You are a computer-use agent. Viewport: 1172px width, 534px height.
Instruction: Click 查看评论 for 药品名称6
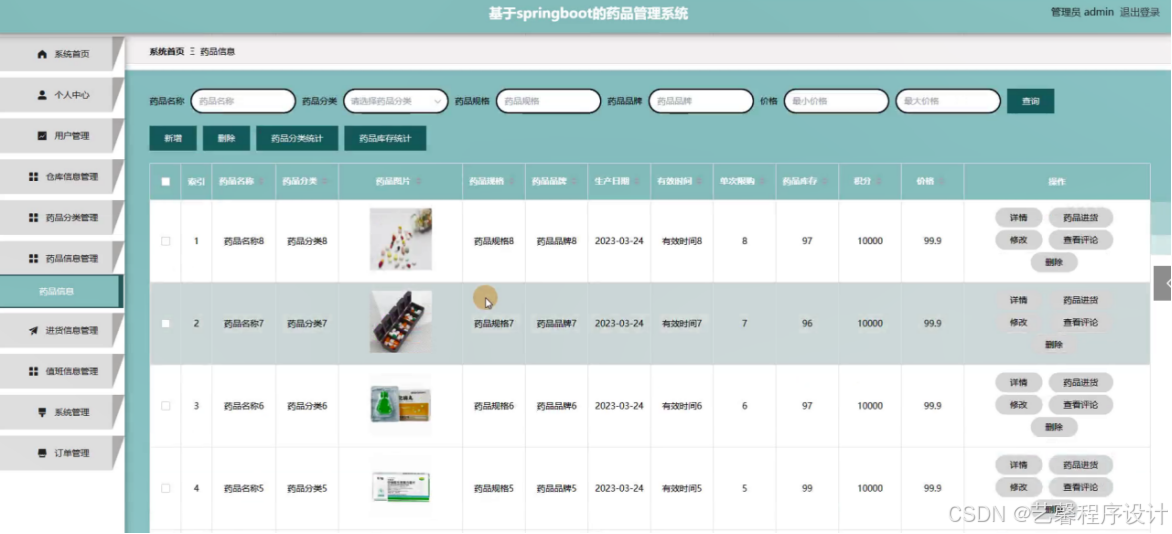pyautogui.click(x=1081, y=405)
